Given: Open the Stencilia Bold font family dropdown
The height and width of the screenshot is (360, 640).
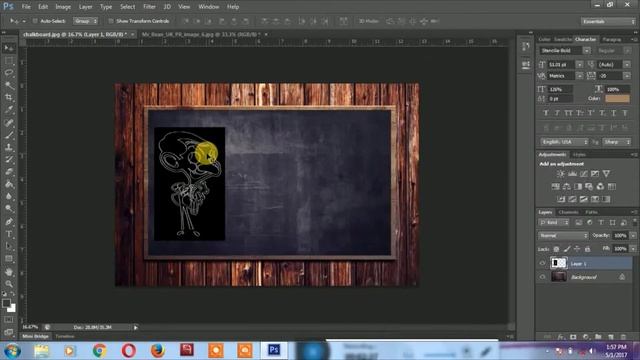Looking at the screenshot, I should pos(587,51).
